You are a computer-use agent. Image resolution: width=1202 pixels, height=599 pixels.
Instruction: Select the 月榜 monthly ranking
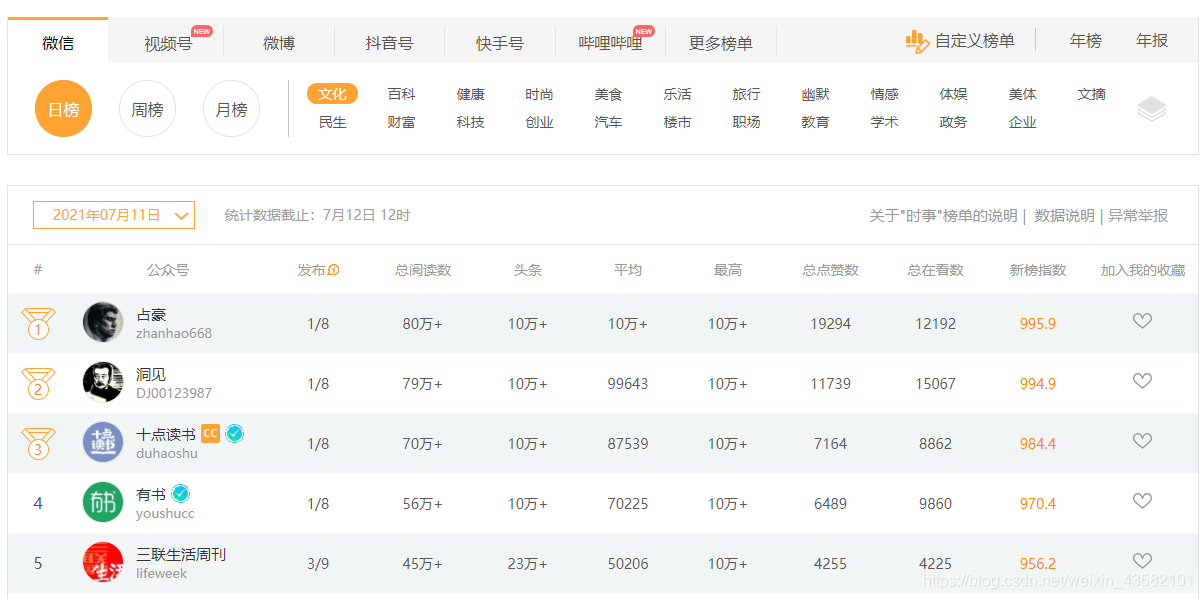click(231, 109)
